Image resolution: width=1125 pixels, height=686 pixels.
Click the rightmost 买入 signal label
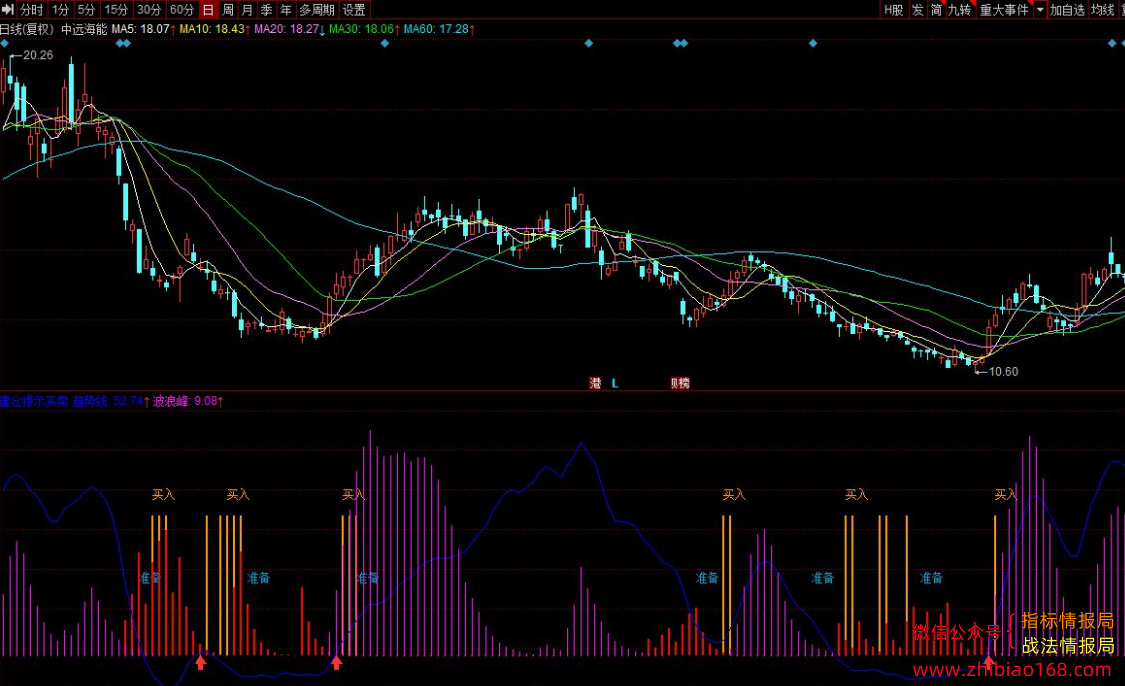coord(1006,494)
